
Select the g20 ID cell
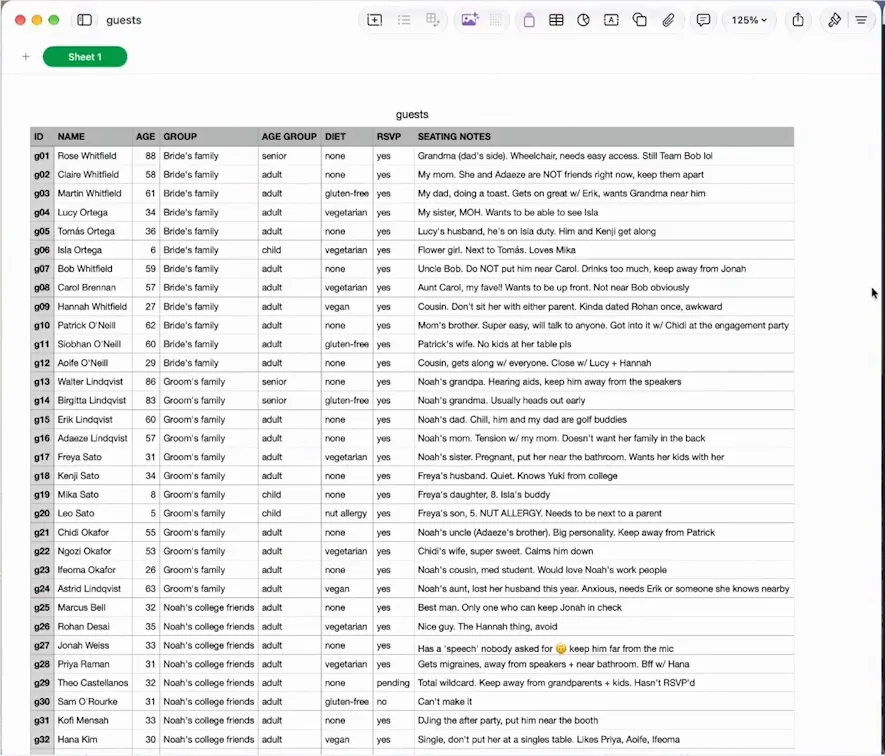(x=42, y=513)
